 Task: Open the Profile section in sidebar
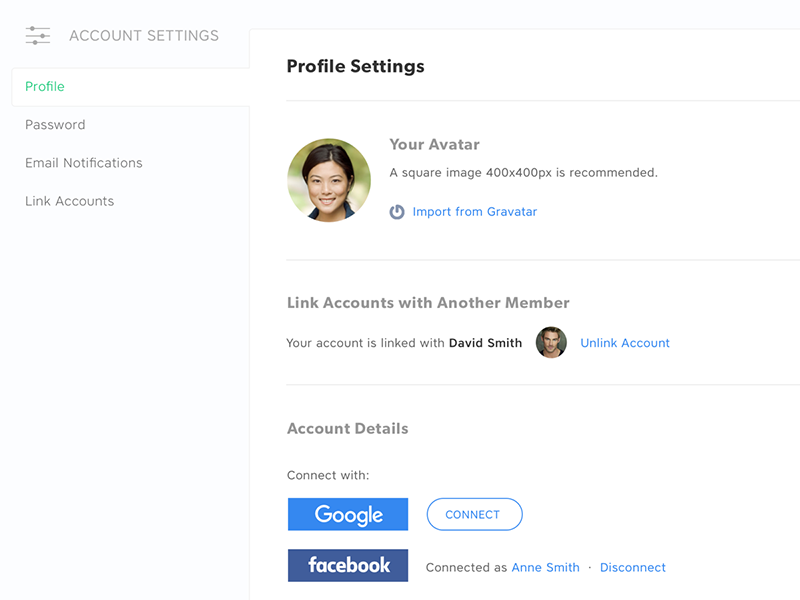(45, 87)
